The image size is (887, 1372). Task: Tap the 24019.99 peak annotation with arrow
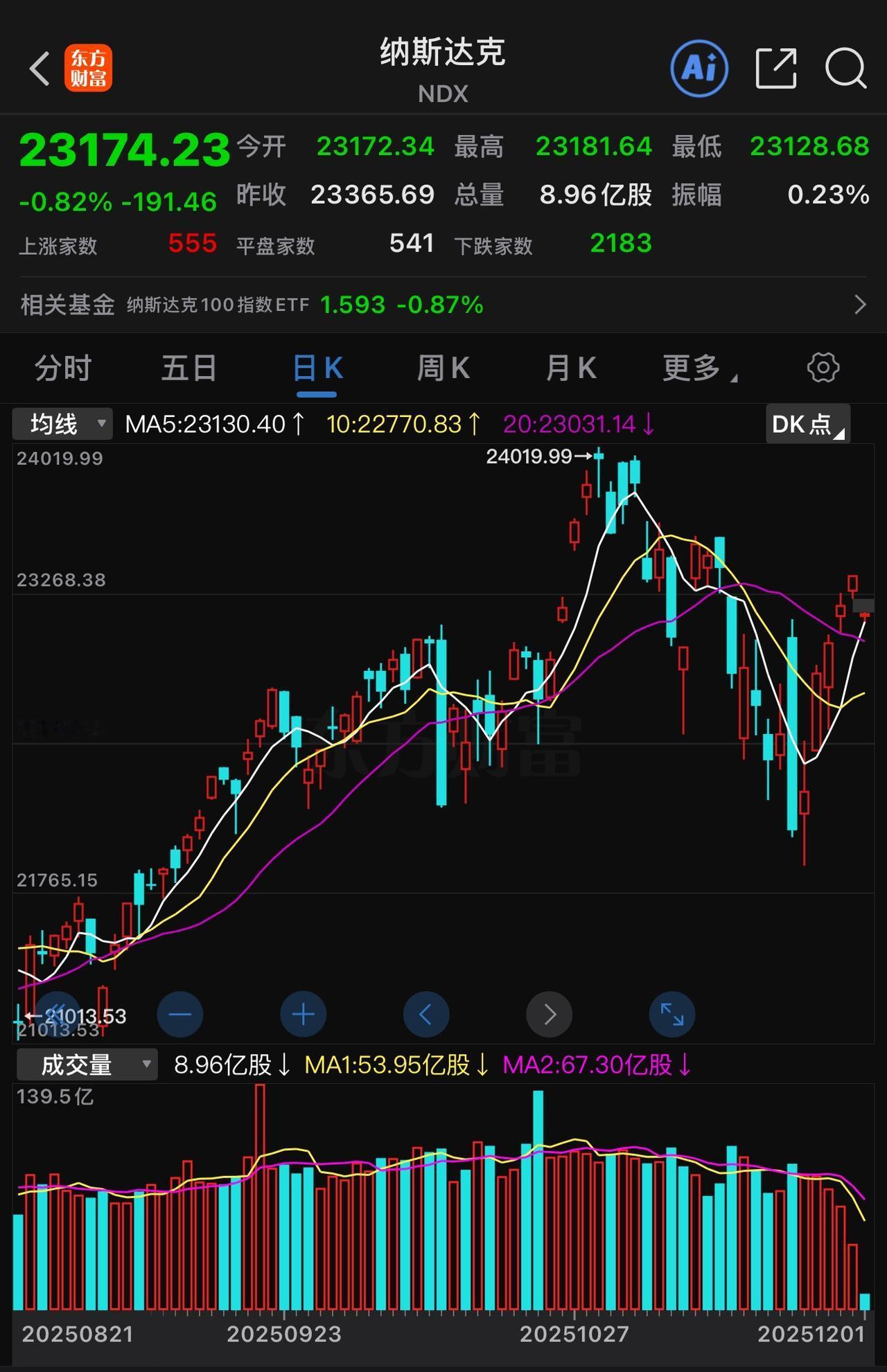(x=540, y=456)
